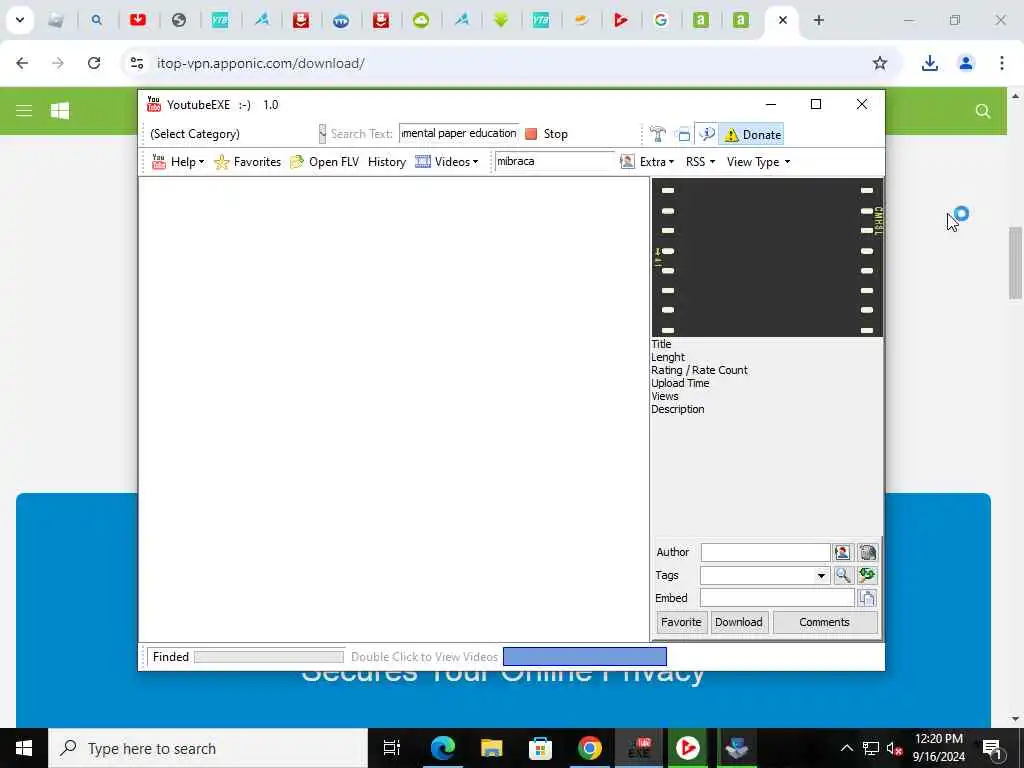Click the film strip video preview thumbnail
The image size is (1024, 768).
767,257
